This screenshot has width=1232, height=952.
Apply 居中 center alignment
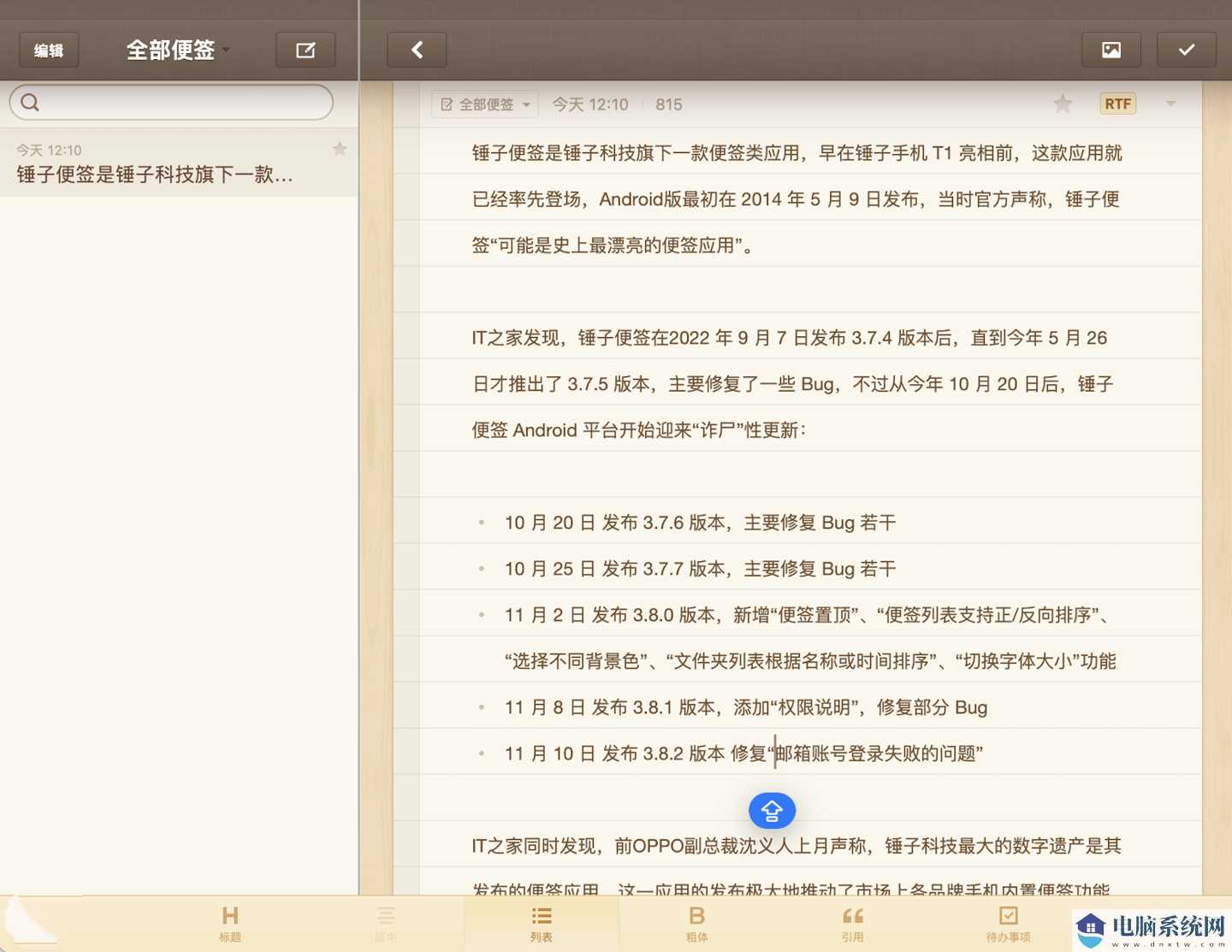(x=386, y=924)
